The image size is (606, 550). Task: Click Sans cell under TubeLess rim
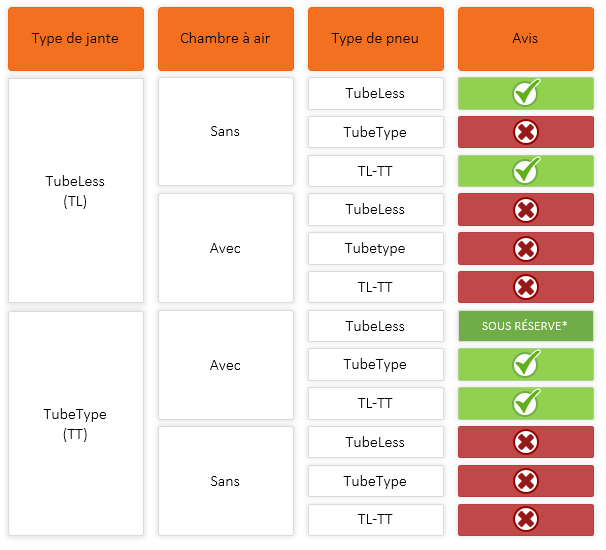(x=226, y=131)
